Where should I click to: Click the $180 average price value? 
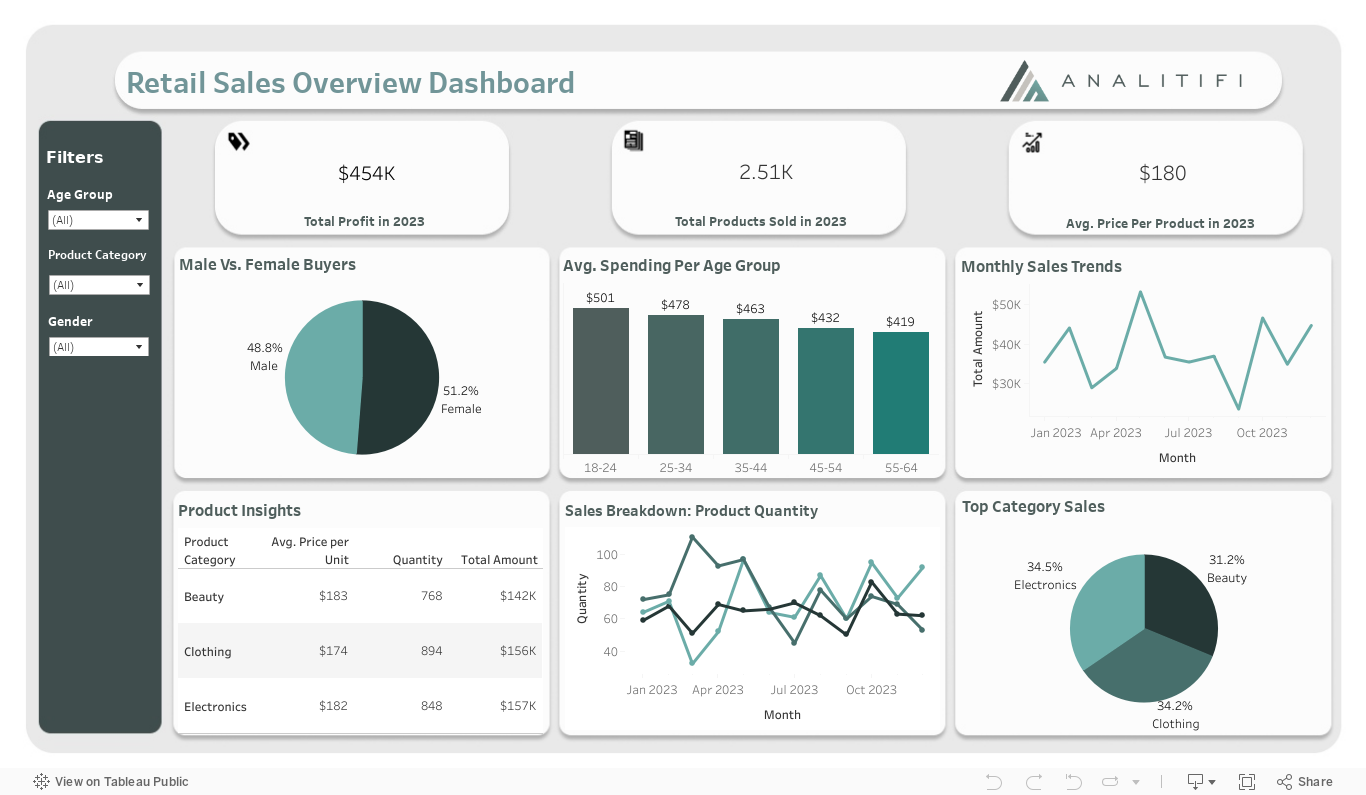[1162, 174]
